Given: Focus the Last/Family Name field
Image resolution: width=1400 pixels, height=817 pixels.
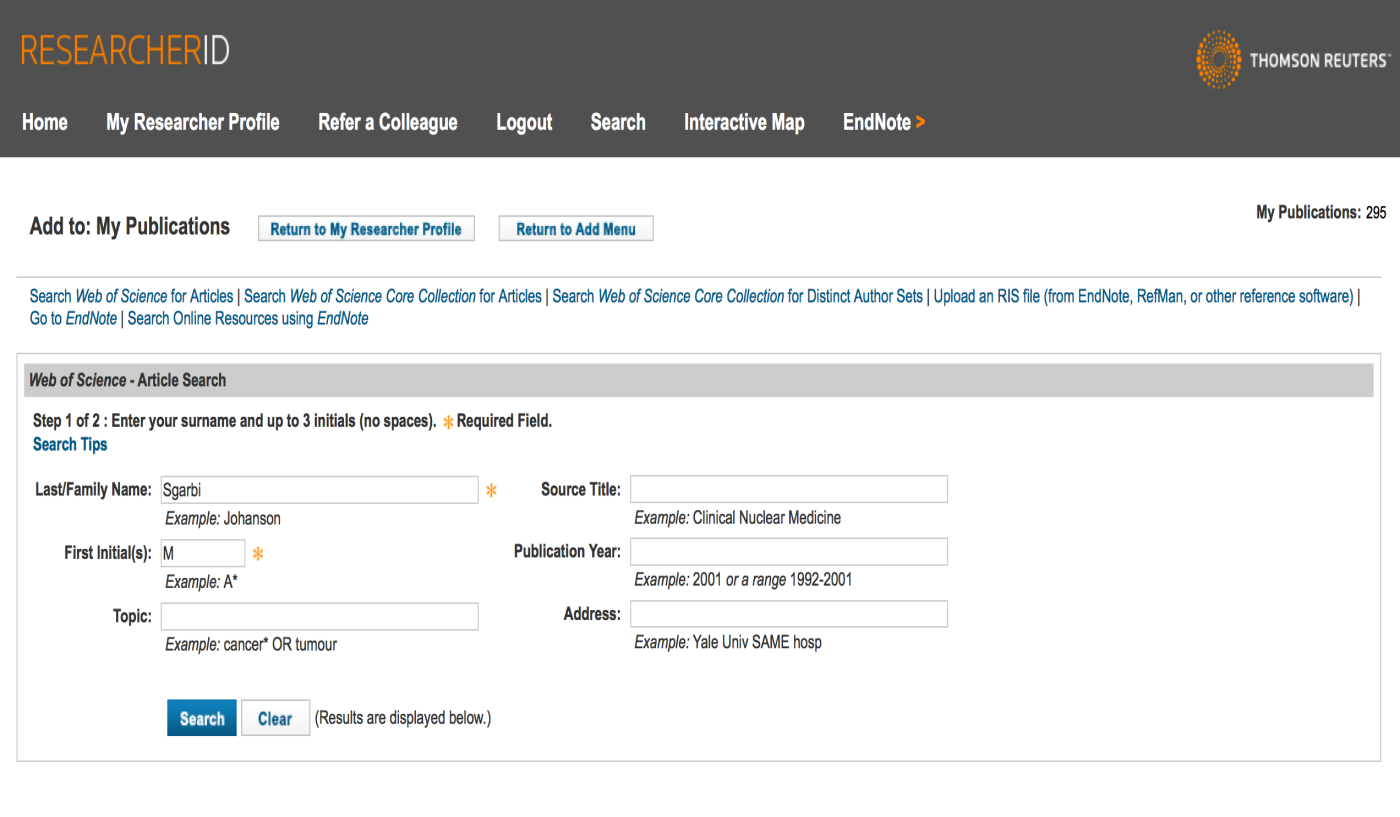Looking at the screenshot, I should tap(320, 490).
